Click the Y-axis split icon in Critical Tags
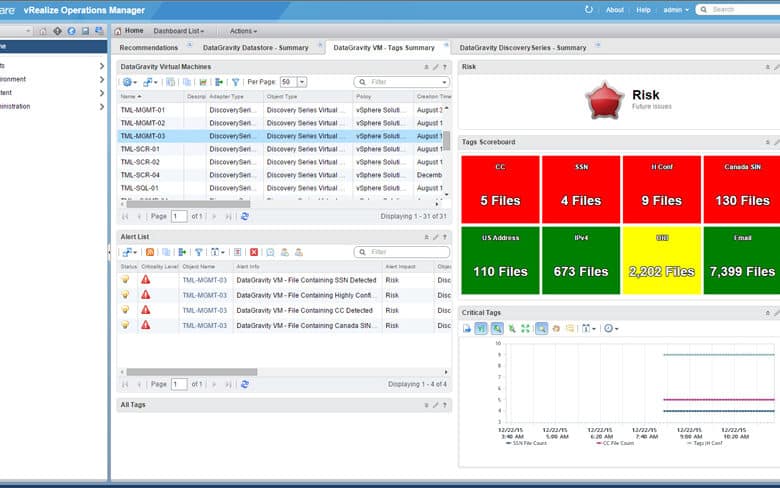This screenshot has height=488, width=780. click(481, 328)
